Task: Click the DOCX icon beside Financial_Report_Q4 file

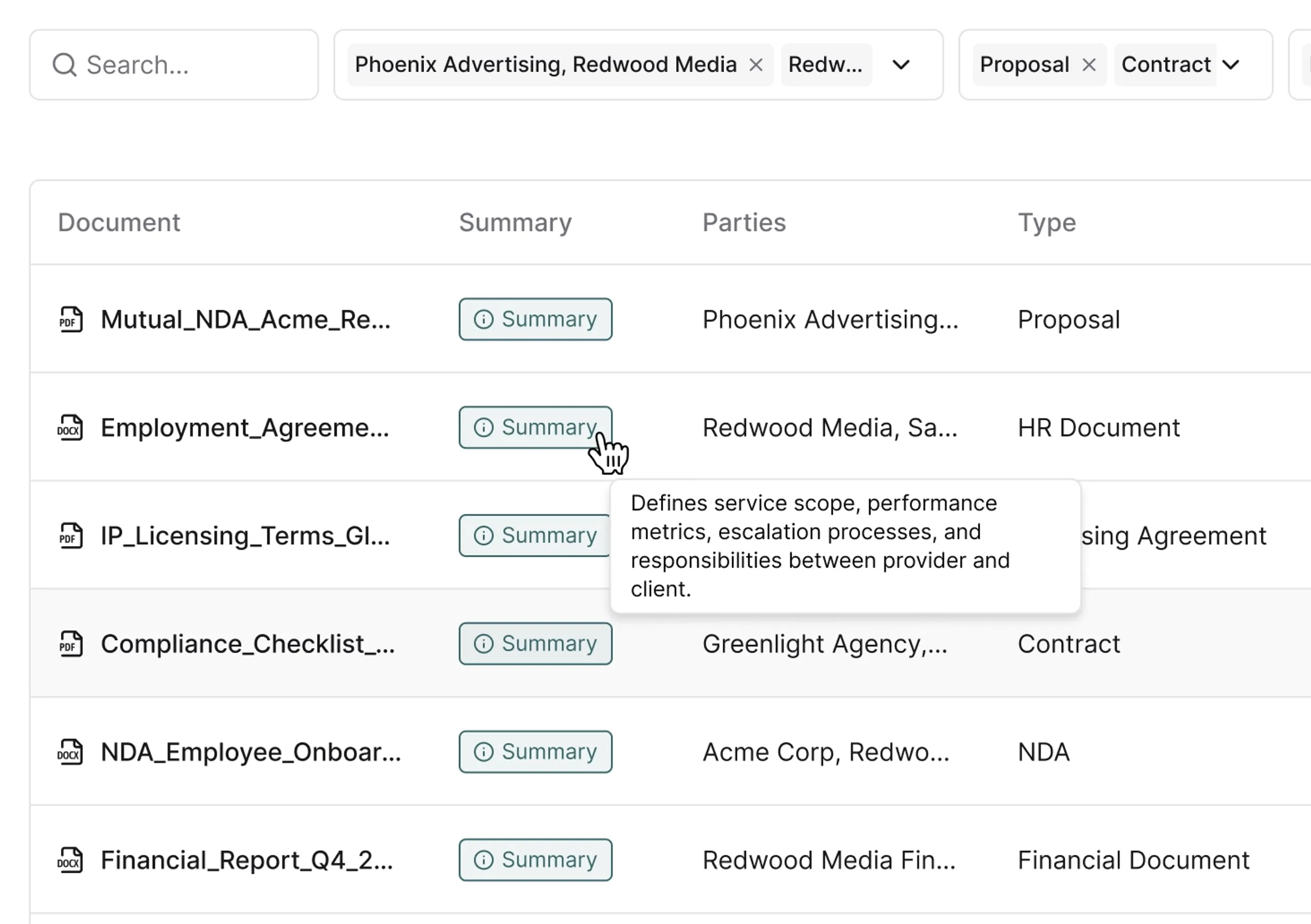Action: coord(70,860)
